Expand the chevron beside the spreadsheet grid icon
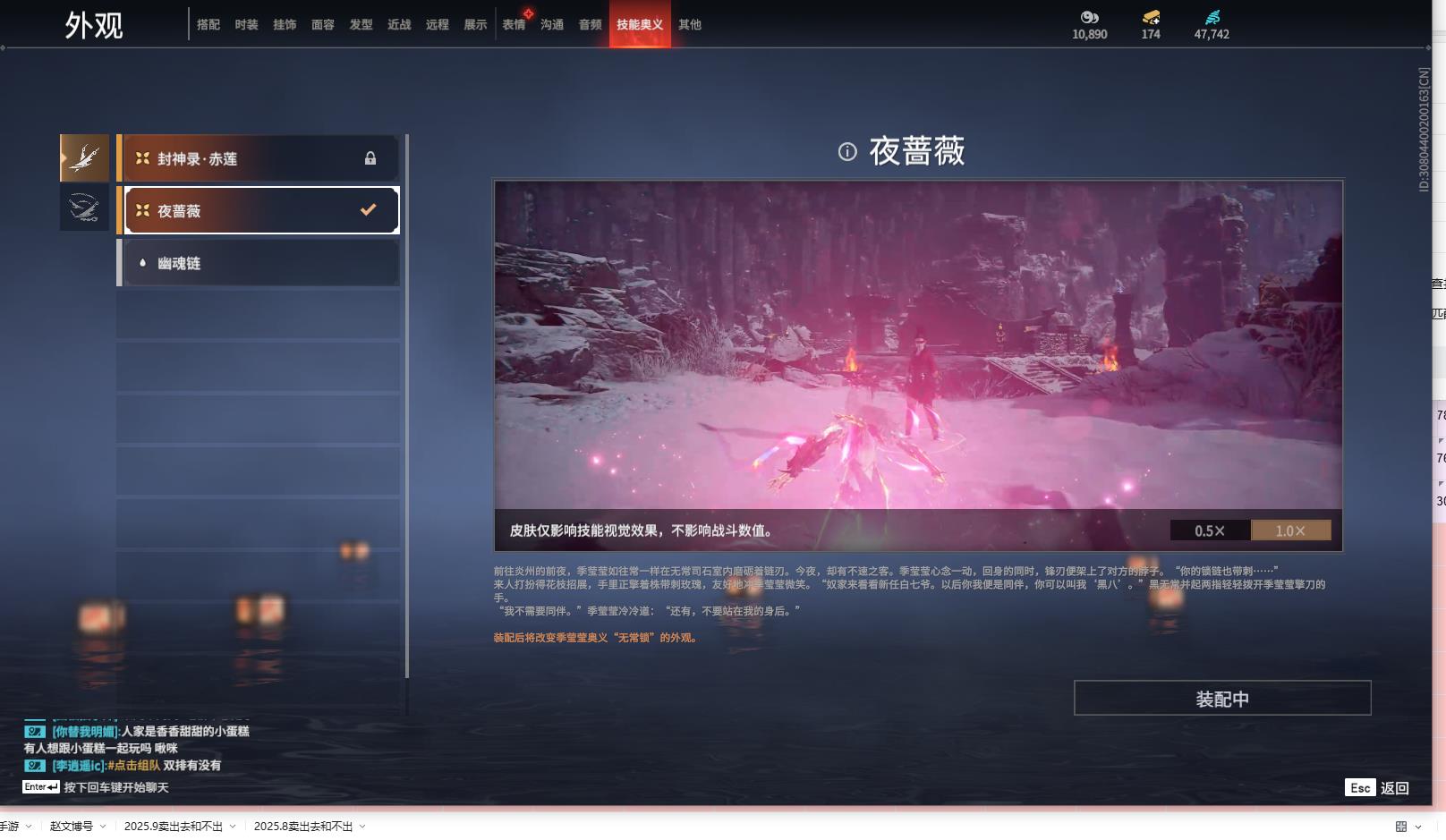1446x840 pixels. (x=1419, y=827)
